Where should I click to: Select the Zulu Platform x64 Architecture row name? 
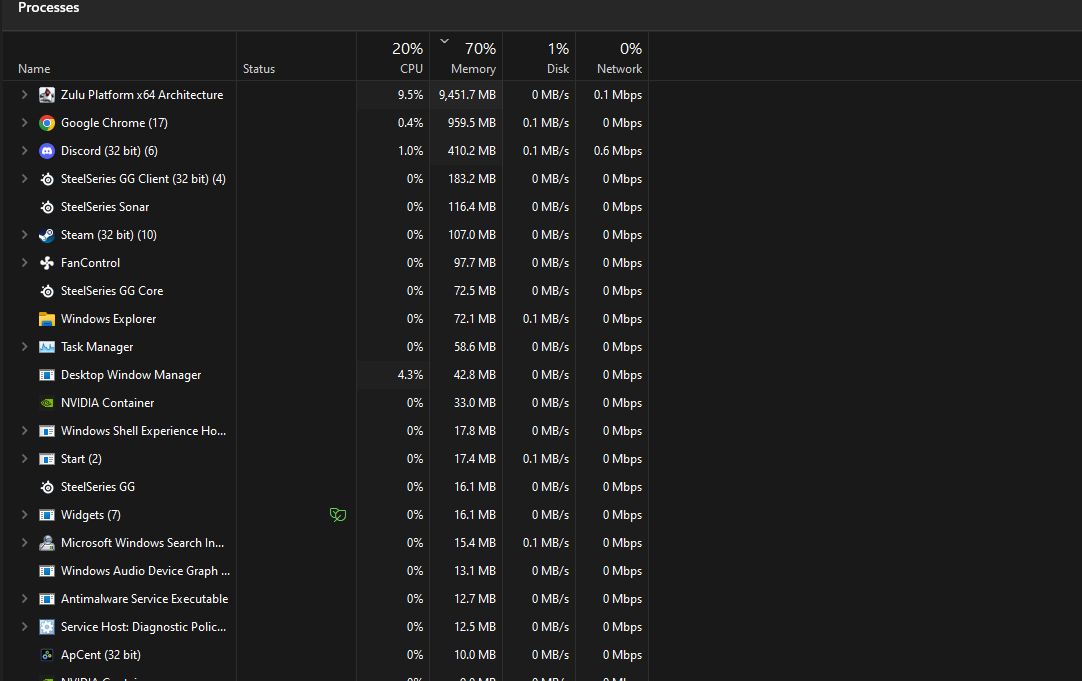point(141,95)
